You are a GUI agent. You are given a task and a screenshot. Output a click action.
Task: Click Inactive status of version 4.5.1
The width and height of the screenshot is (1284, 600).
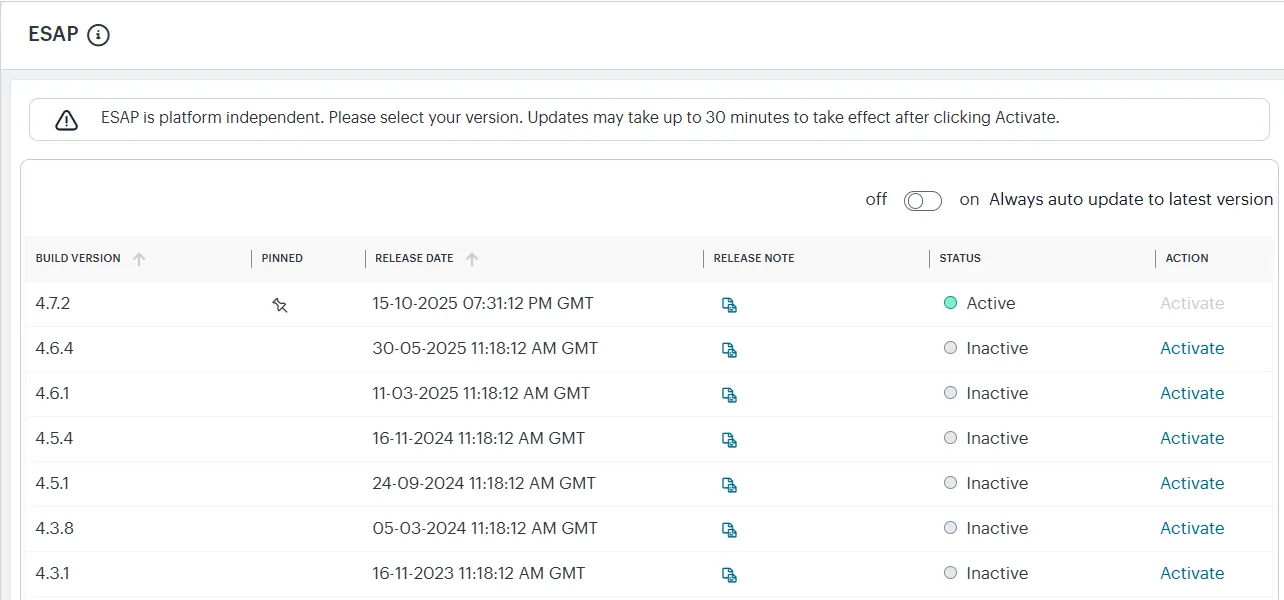click(986, 483)
